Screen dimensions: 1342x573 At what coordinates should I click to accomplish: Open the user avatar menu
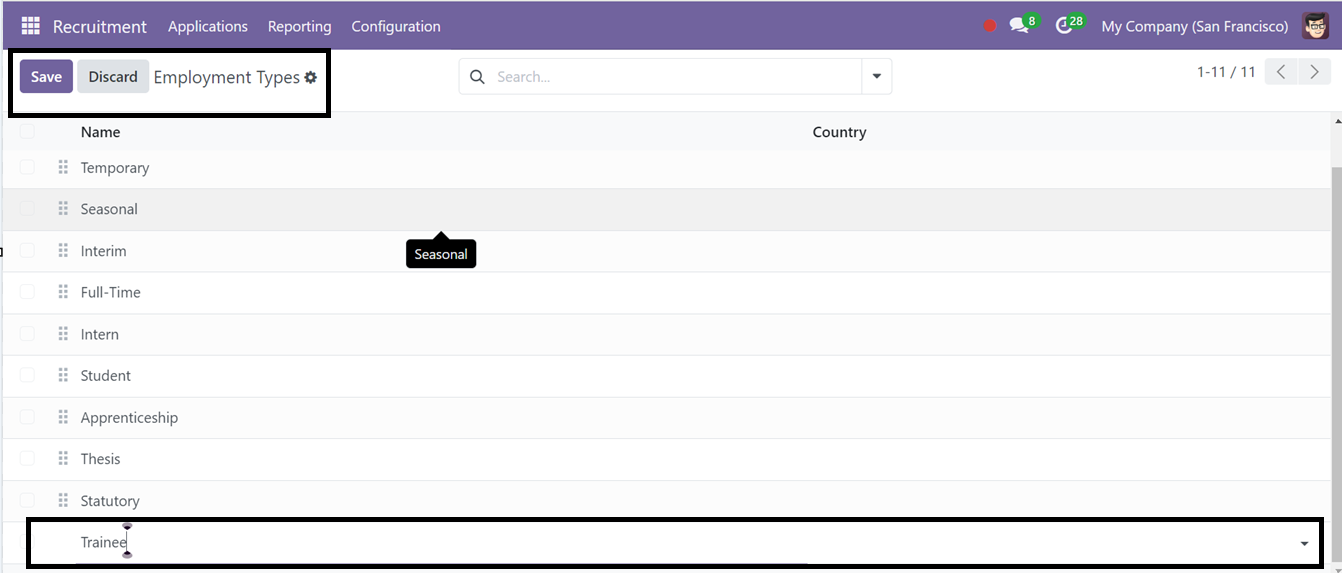(1316, 26)
